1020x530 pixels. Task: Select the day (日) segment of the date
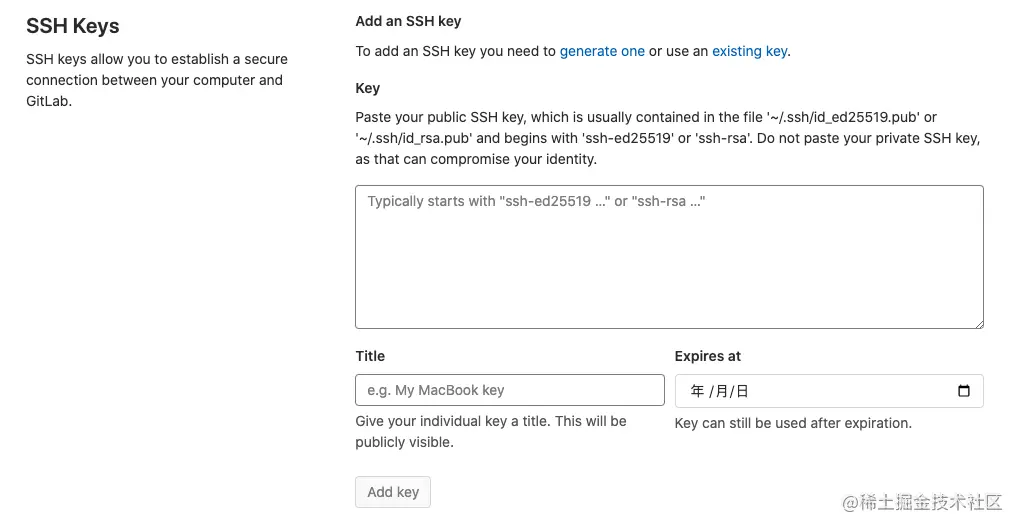741,391
